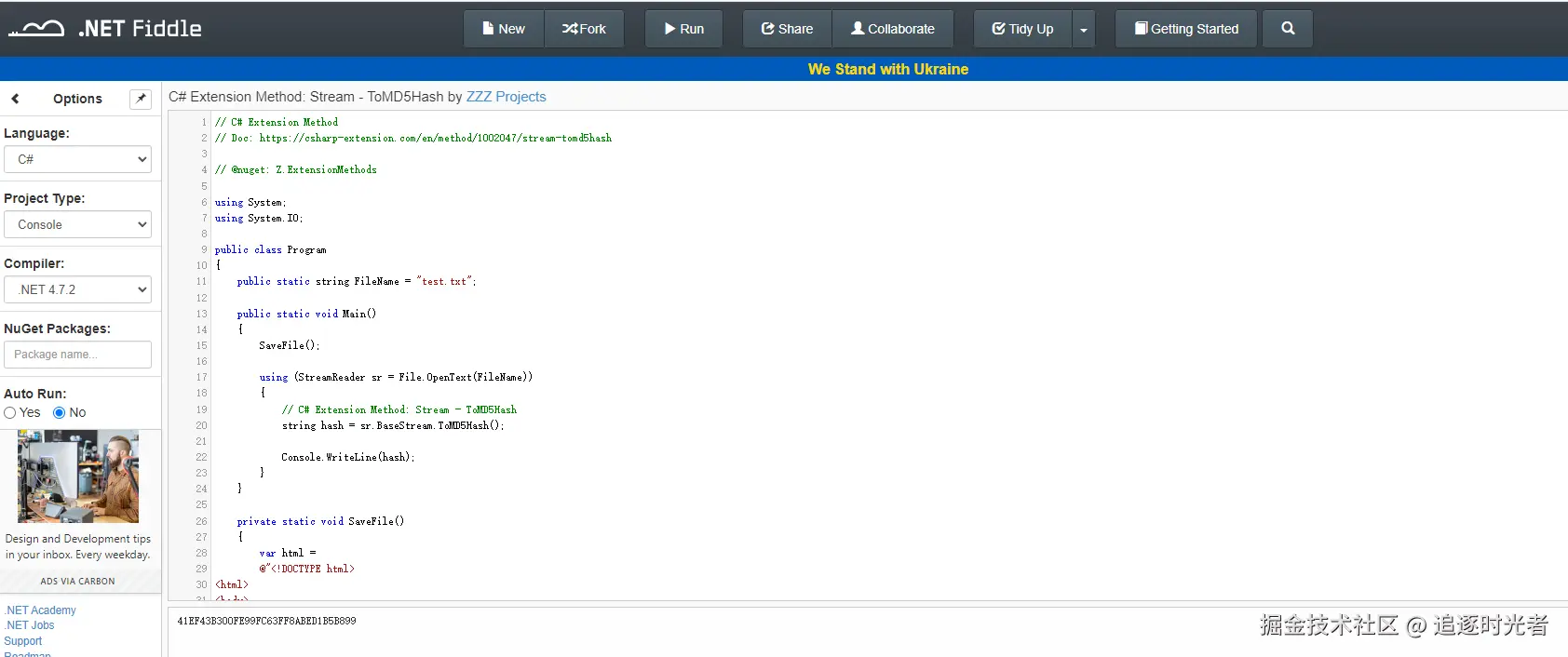Click the Doc URL comment line
This screenshot has width=1568, height=657.
[x=413, y=138]
